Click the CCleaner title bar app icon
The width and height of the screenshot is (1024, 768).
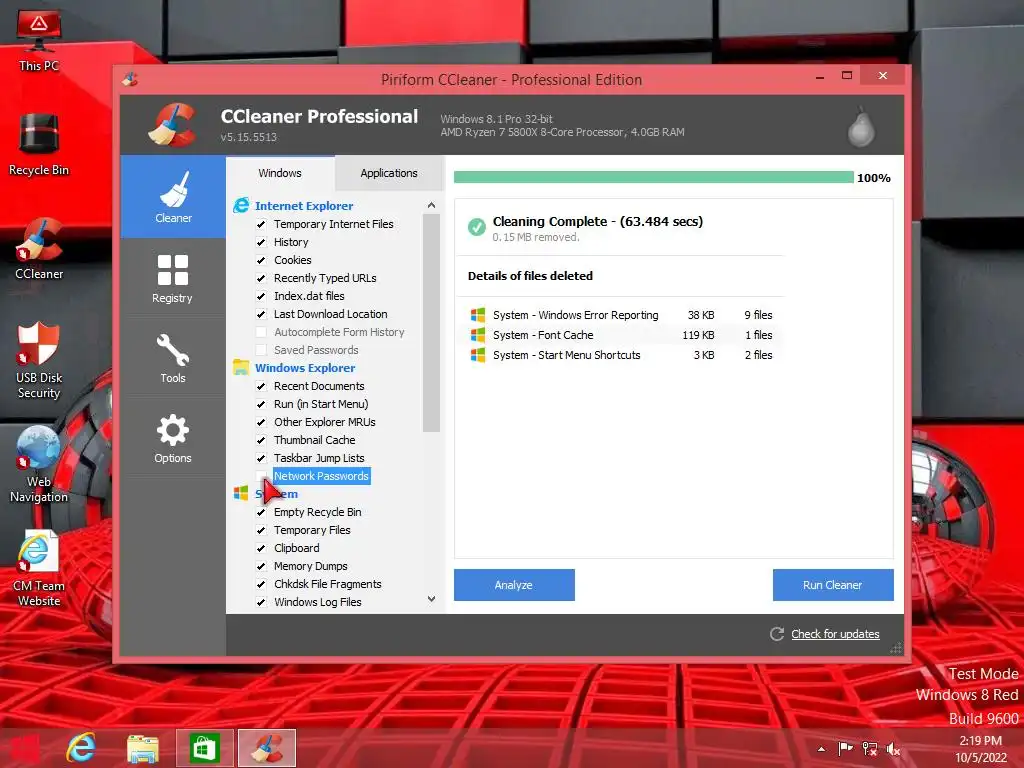click(x=130, y=79)
